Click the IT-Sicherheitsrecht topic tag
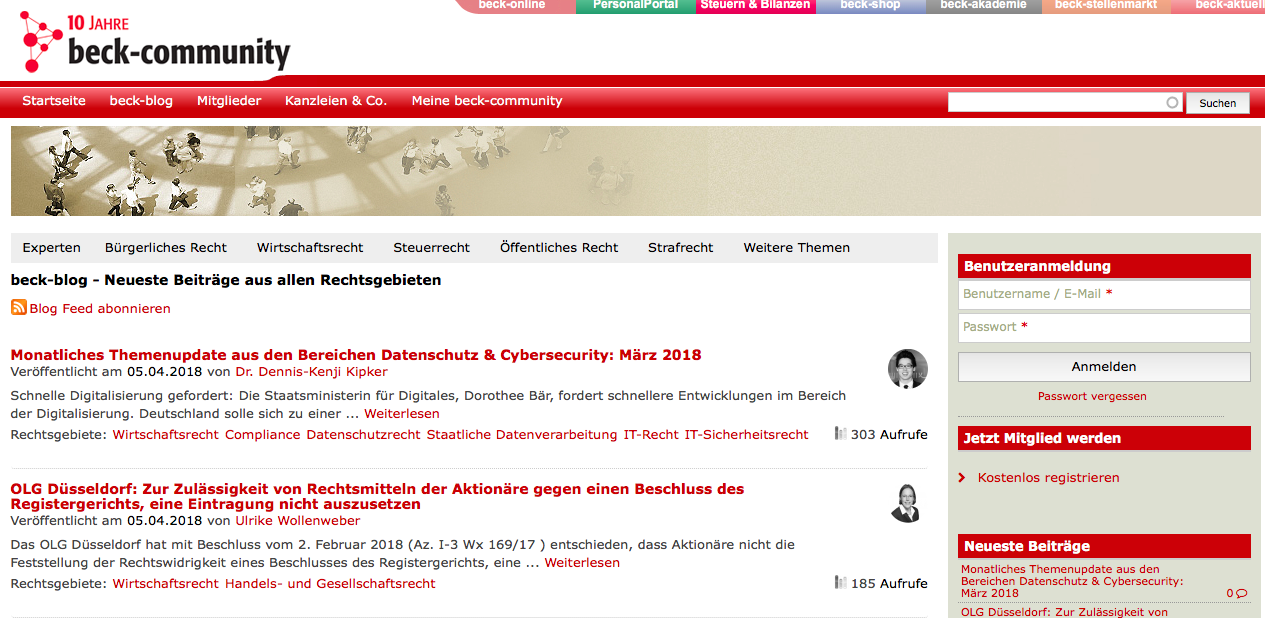Image resolution: width=1265 pixels, height=618 pixels. [746, 435]
